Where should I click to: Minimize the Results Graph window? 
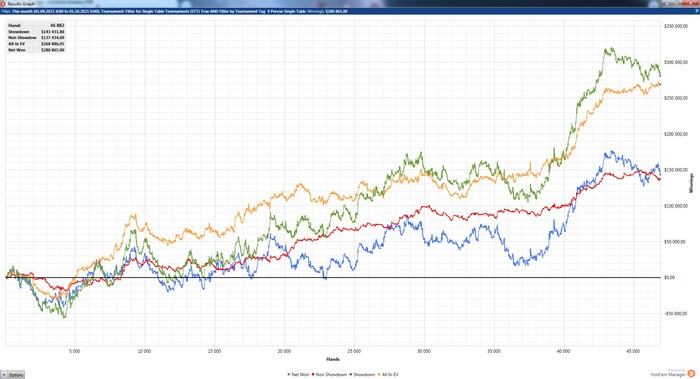click(x=667, y=4)
